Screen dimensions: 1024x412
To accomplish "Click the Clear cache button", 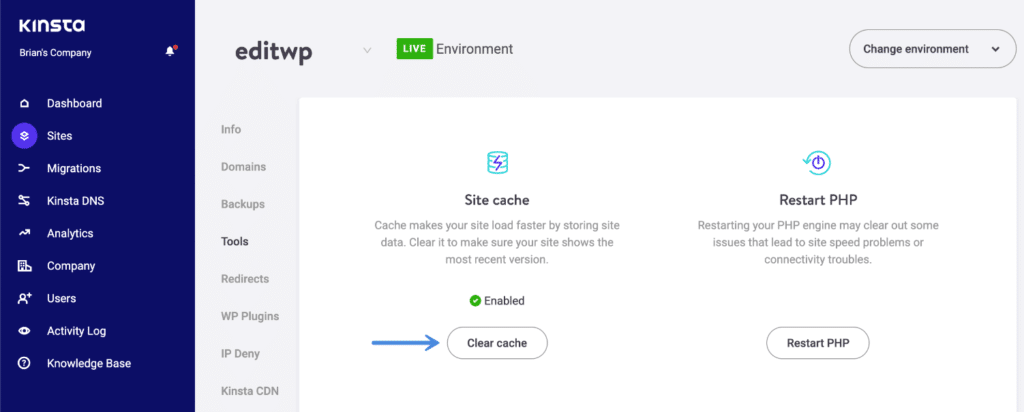I will (497, 343).
